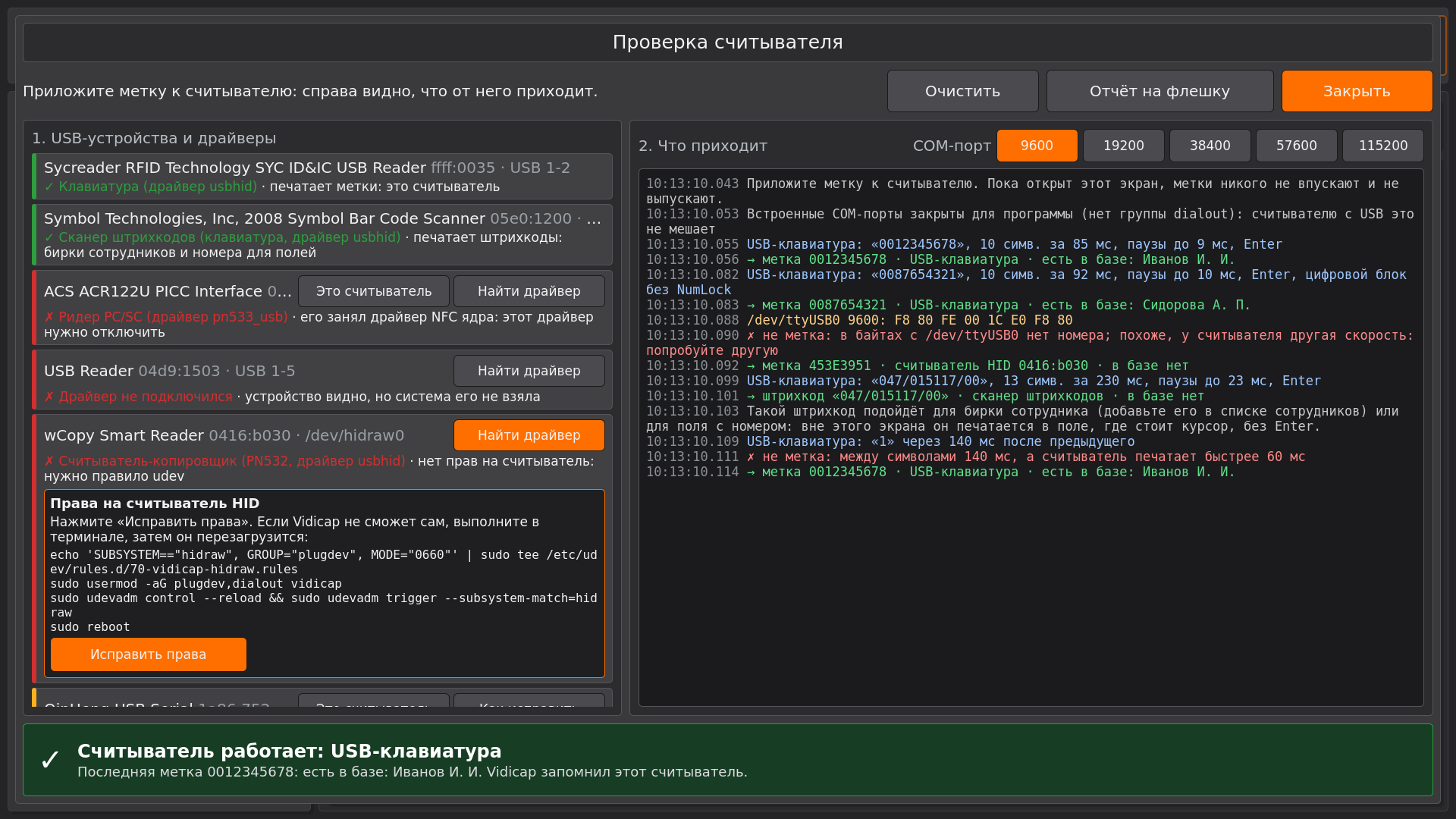This screenshot has height=819, width=1456.
Task: Click the Исправить права button
Action: click(x=149, y=654)
